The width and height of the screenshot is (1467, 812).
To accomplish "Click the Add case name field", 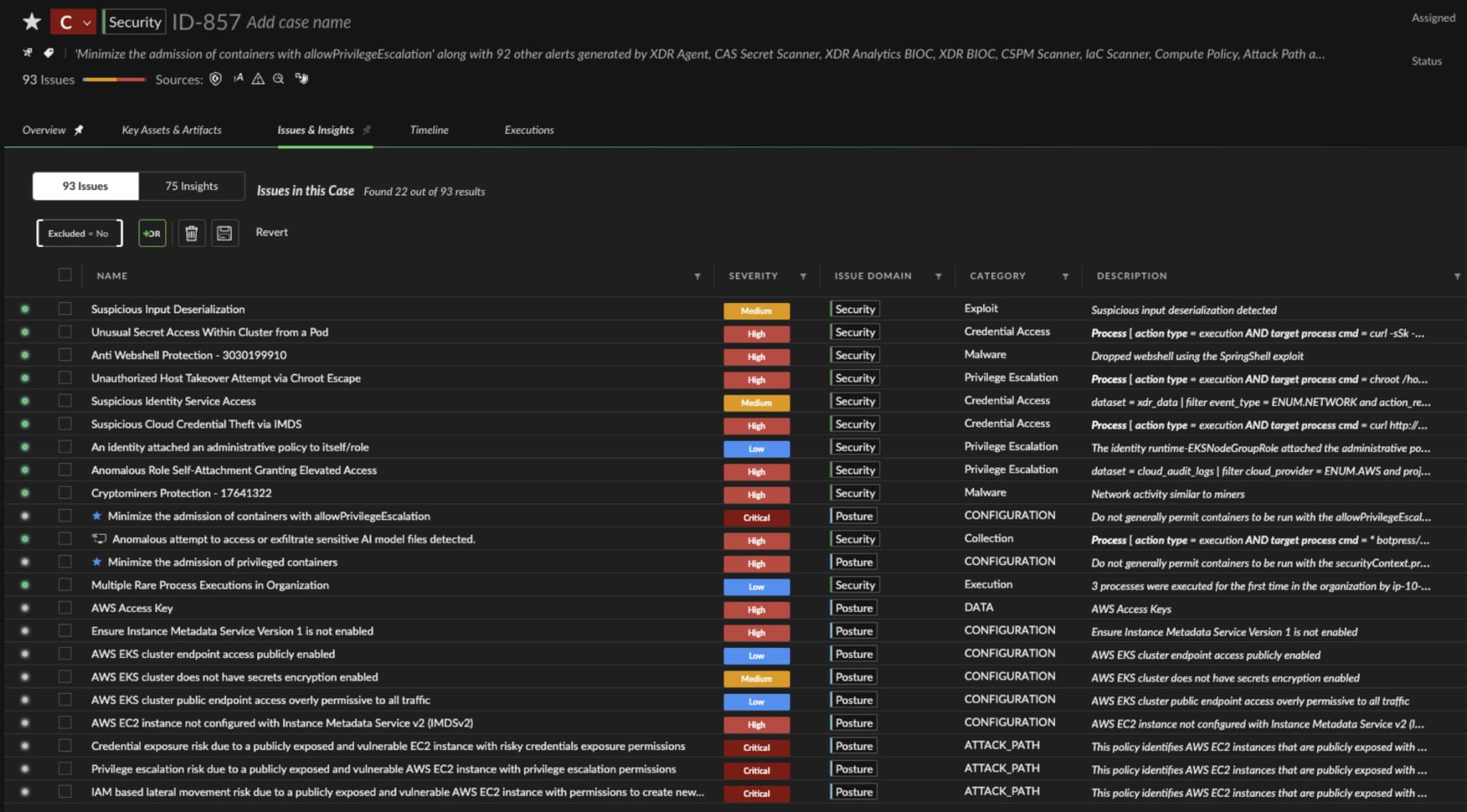I will click(299, 21).
